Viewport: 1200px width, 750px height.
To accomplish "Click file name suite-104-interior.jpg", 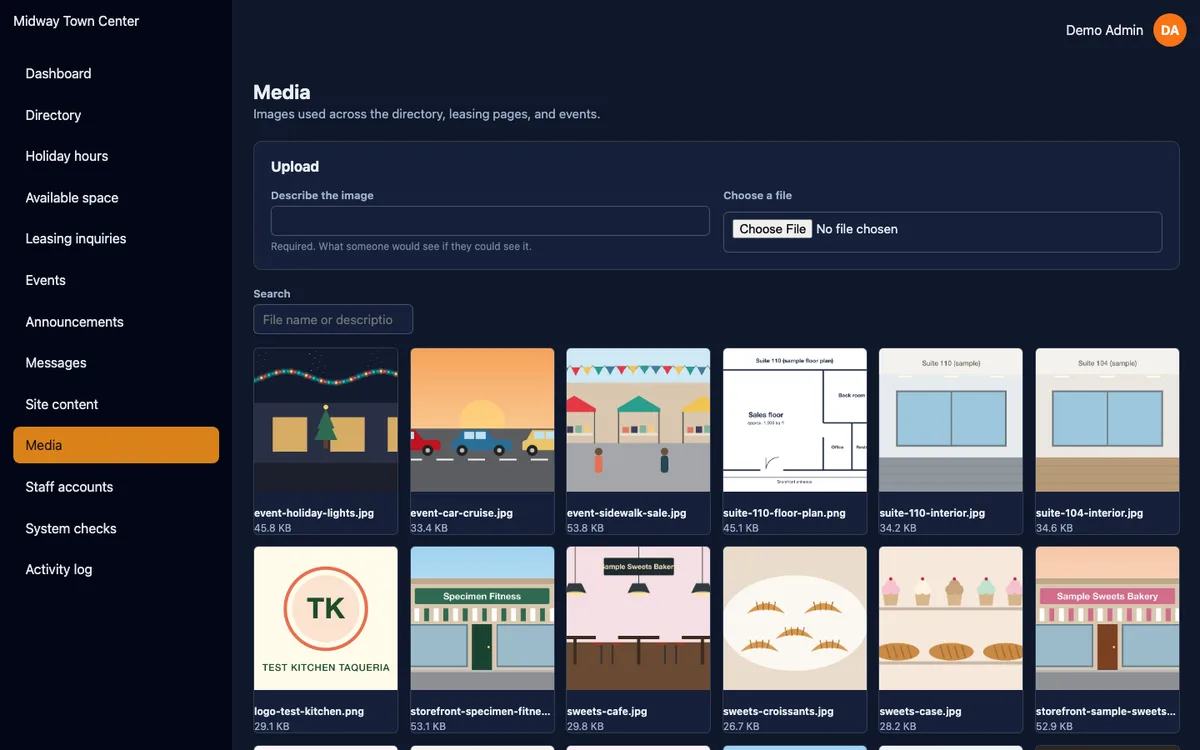I will tap(1089, 513).
